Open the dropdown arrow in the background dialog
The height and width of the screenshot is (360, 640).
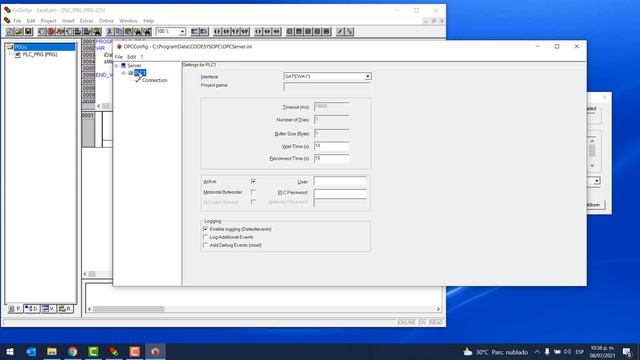point(597,181)
